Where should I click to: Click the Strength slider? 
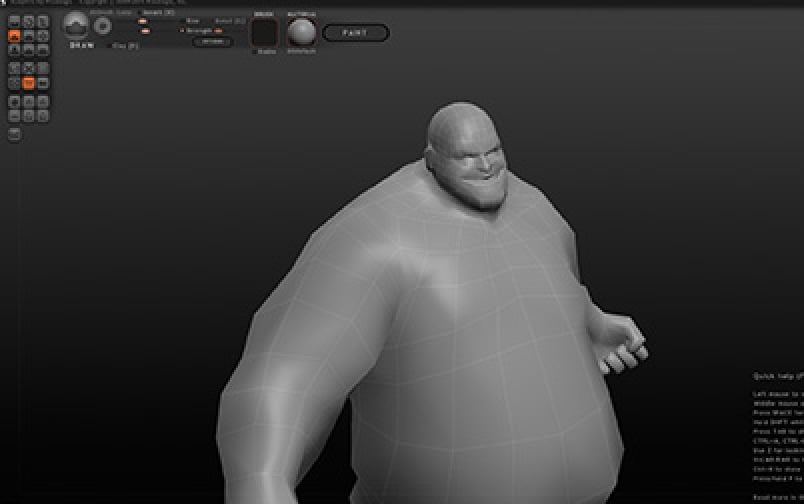tap(217, 31)
